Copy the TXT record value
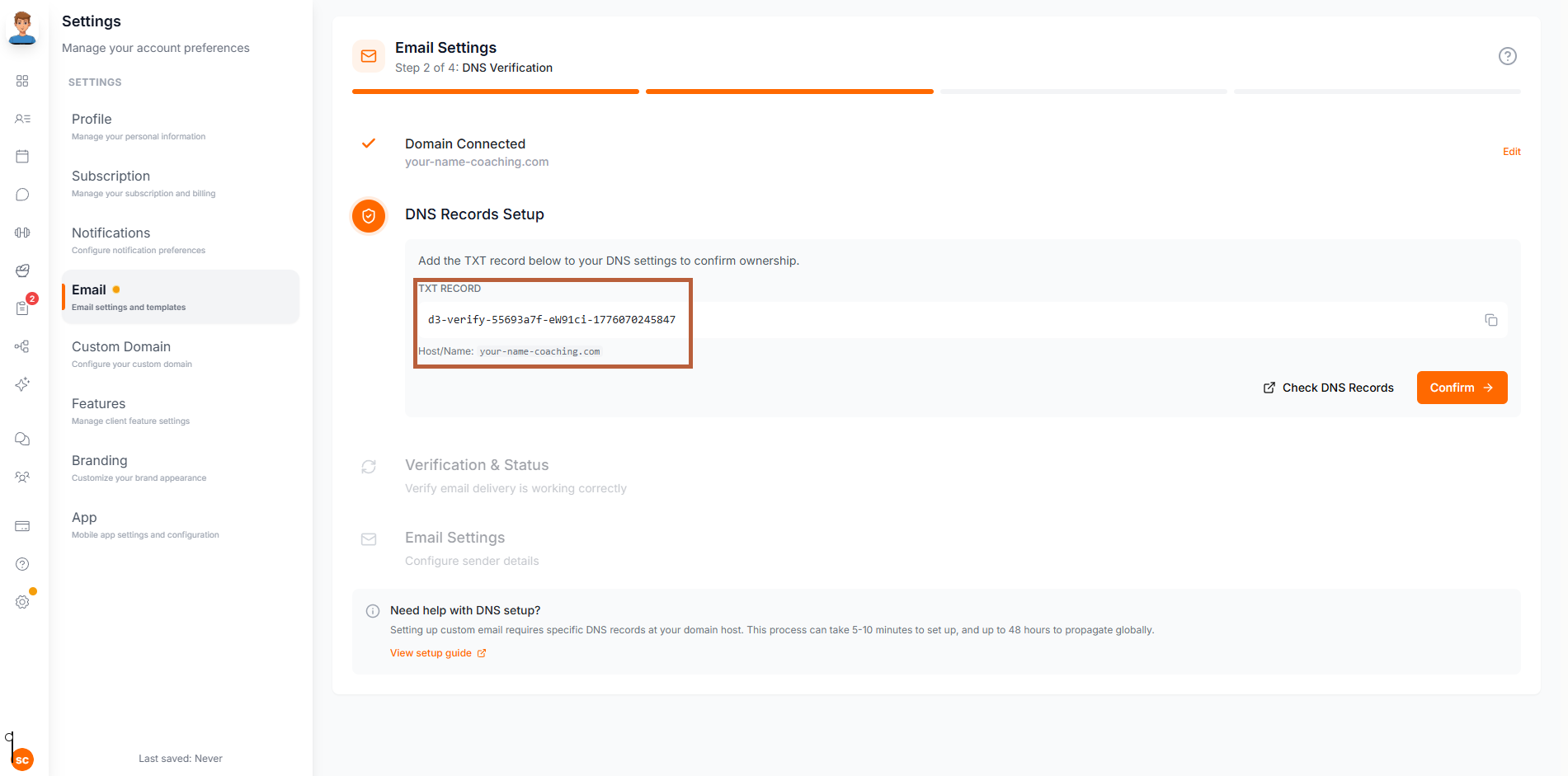 1491,320
